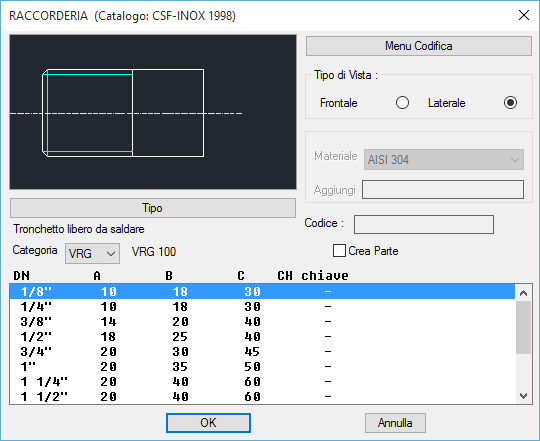
Task: Click the list scrollbar up arrow
Action: 523,293
